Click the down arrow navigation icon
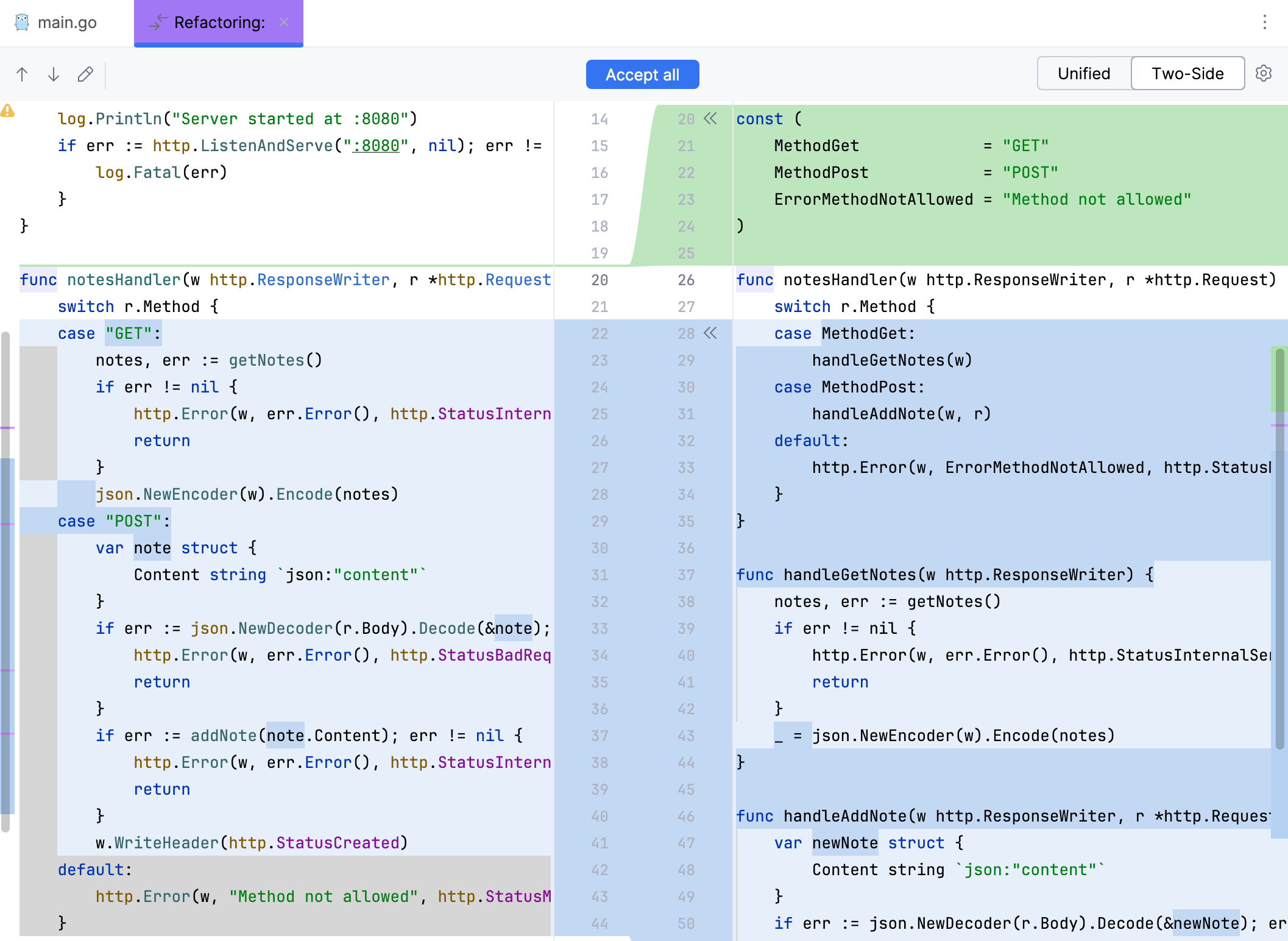The image size is (1288, 941). [x=55, y=74]
